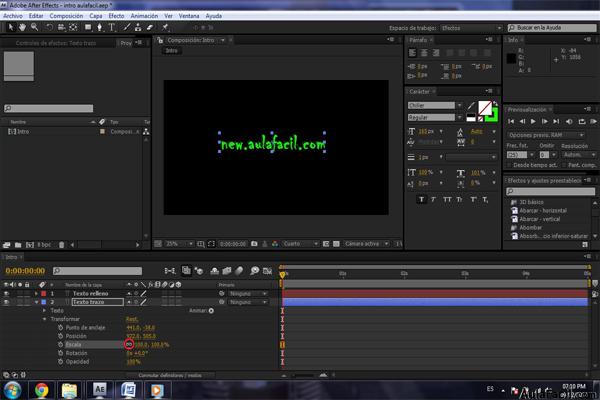Select the Horizontal Type tool
The image size is (600, 400).
(112, 27)
